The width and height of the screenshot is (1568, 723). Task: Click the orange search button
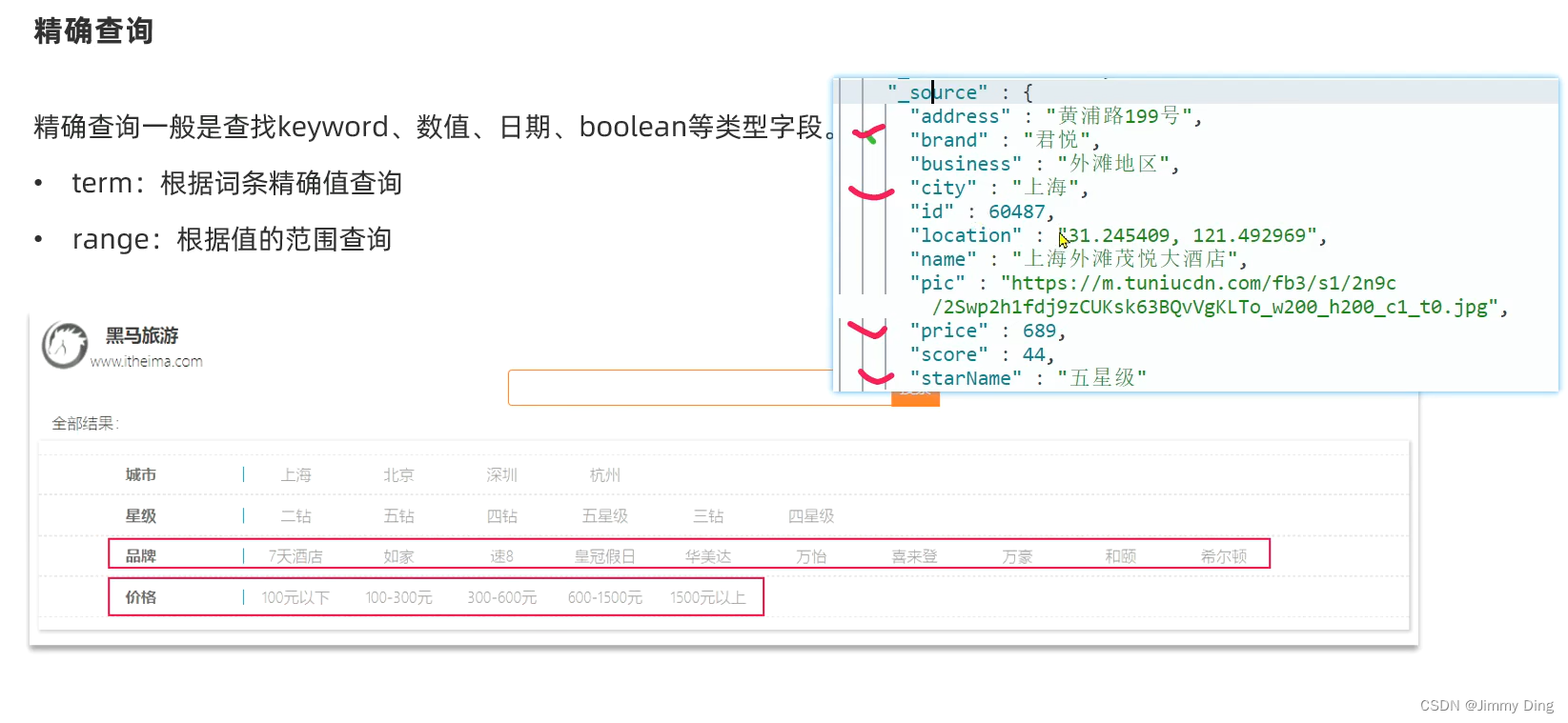tap(915, 398)
